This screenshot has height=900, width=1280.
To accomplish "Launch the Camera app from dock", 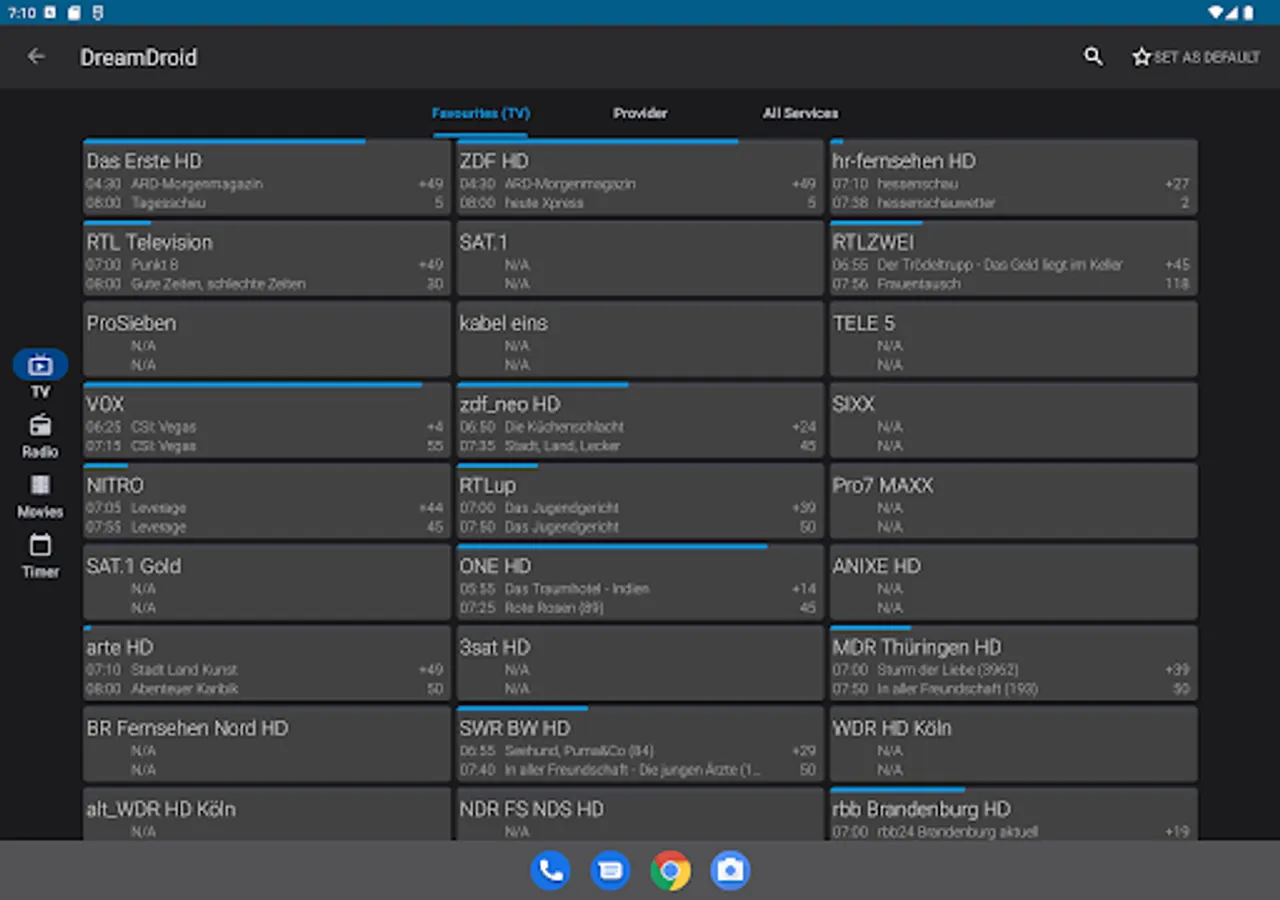I will [x=730, y=870].
